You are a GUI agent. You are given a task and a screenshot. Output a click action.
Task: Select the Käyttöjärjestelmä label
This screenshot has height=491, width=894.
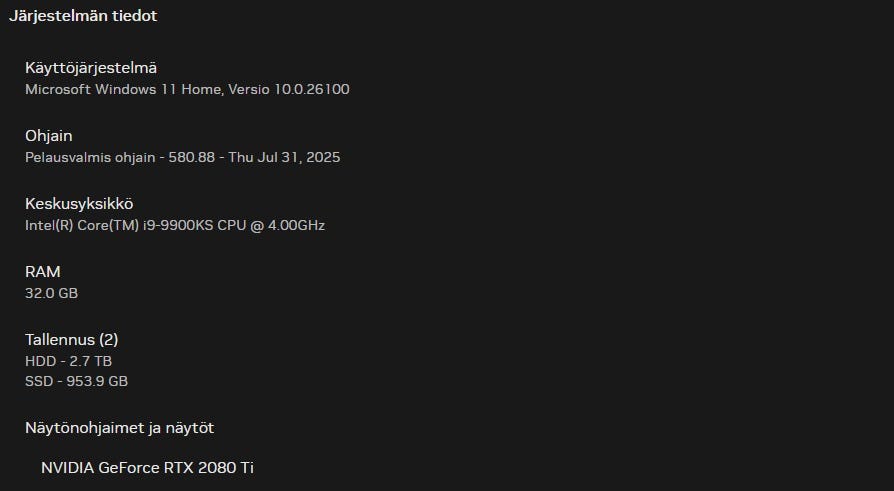pos(91,68)
